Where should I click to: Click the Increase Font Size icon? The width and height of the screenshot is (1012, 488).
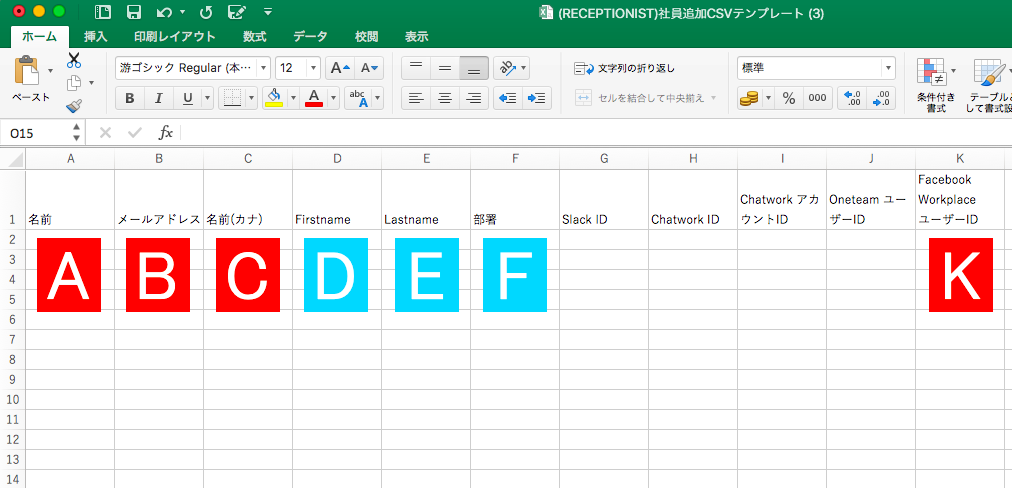point(340,68)
